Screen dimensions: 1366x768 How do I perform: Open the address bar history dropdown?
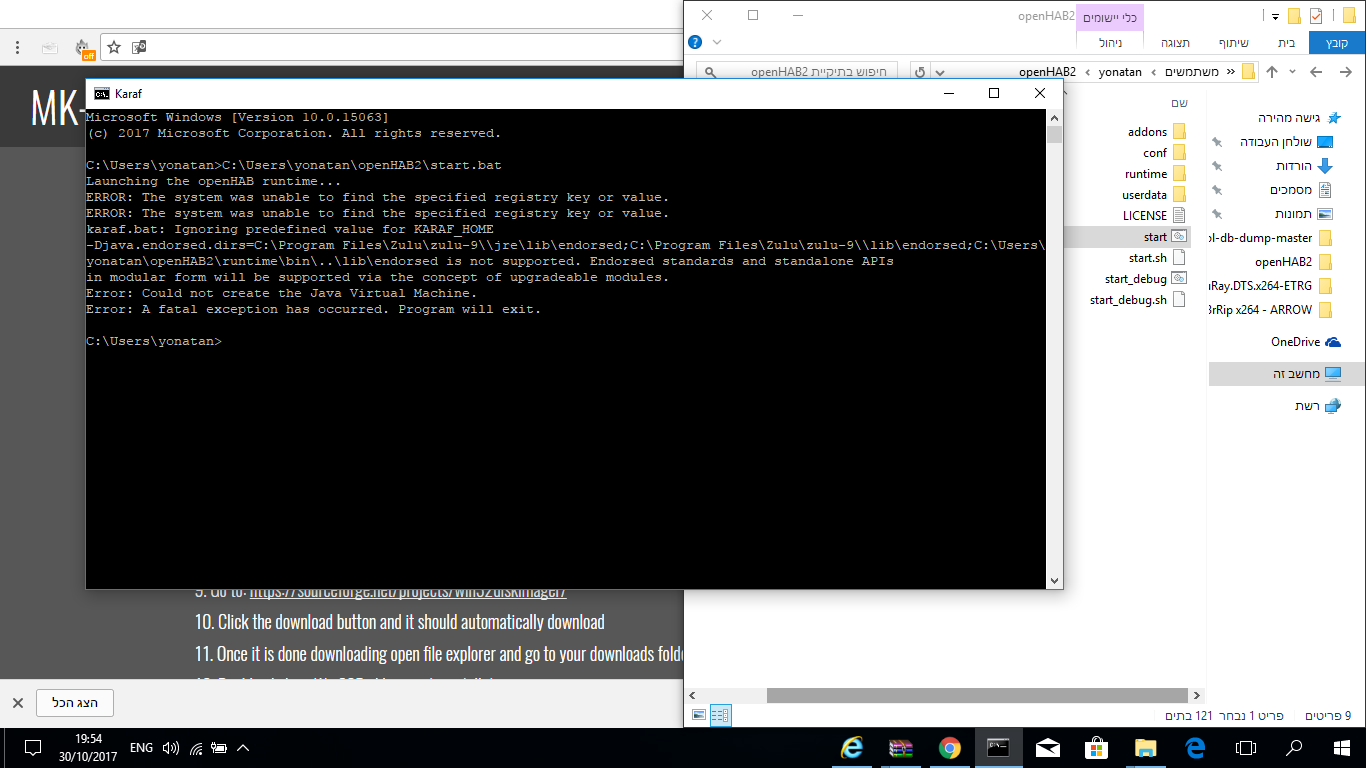pos(941,72)
